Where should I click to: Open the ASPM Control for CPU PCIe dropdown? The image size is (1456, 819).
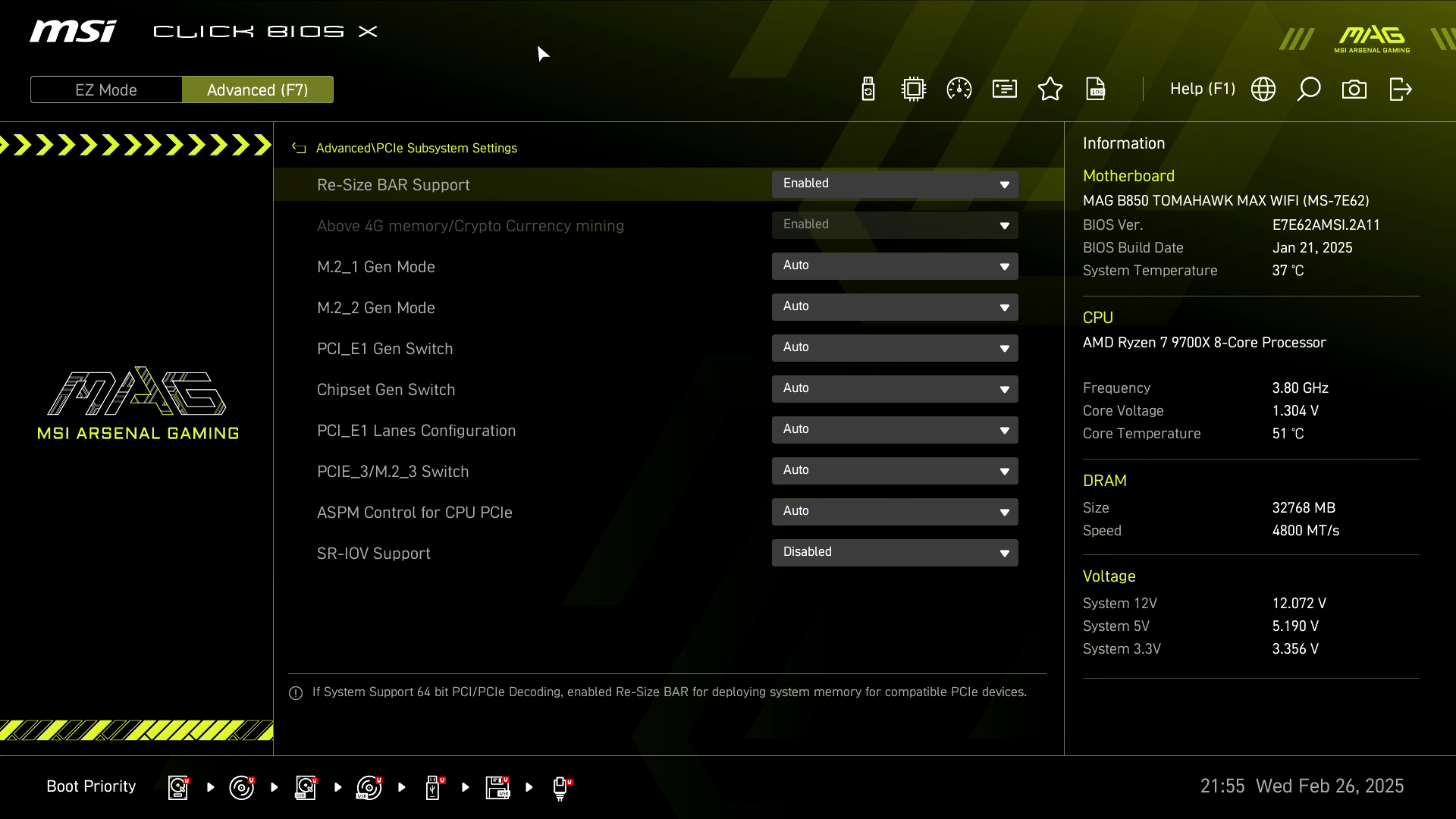[x=895, y=512]
